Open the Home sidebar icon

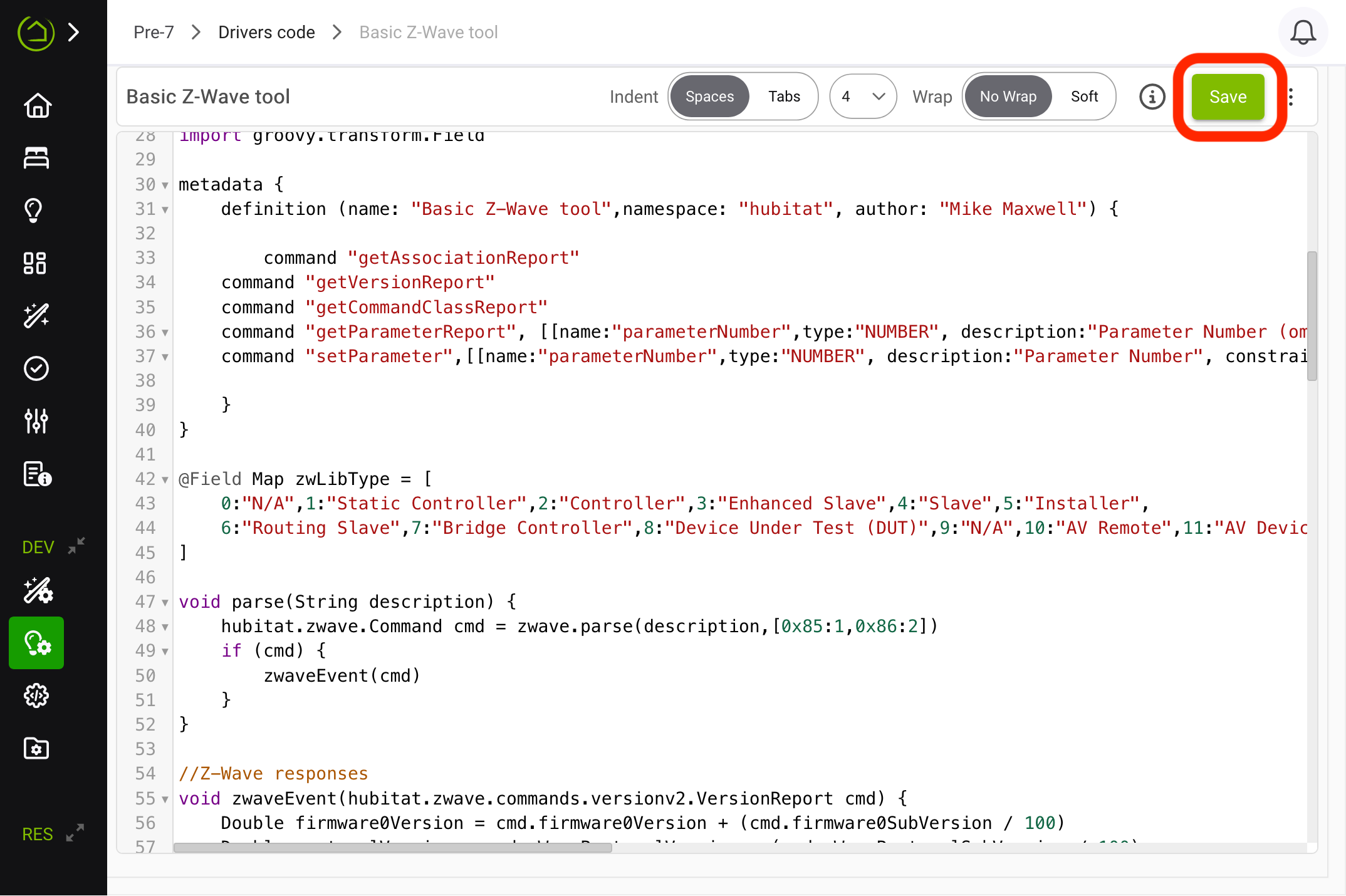click(x=36, y=105)
